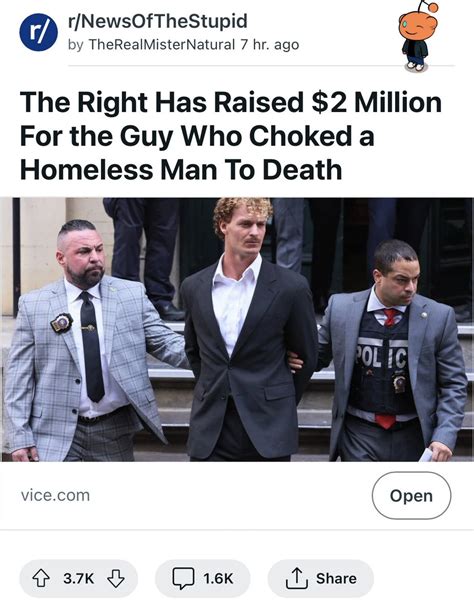Tap the 3.7K vote score
This screenshot has width=474, height=614.
(78, 578)
